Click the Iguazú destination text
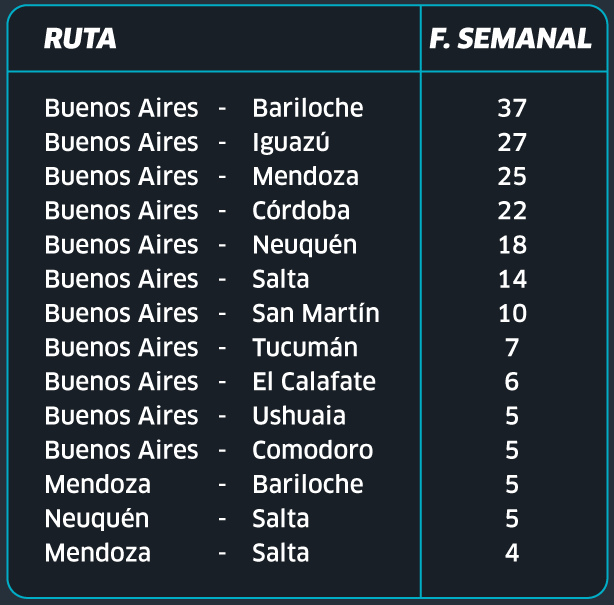 click(291, 142)
